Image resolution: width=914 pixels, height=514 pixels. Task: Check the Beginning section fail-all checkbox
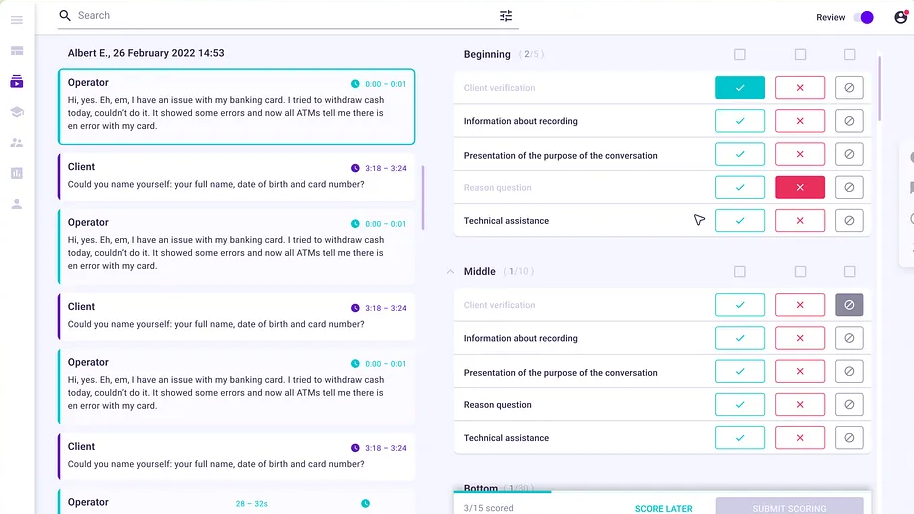click(x=800, y=54)
